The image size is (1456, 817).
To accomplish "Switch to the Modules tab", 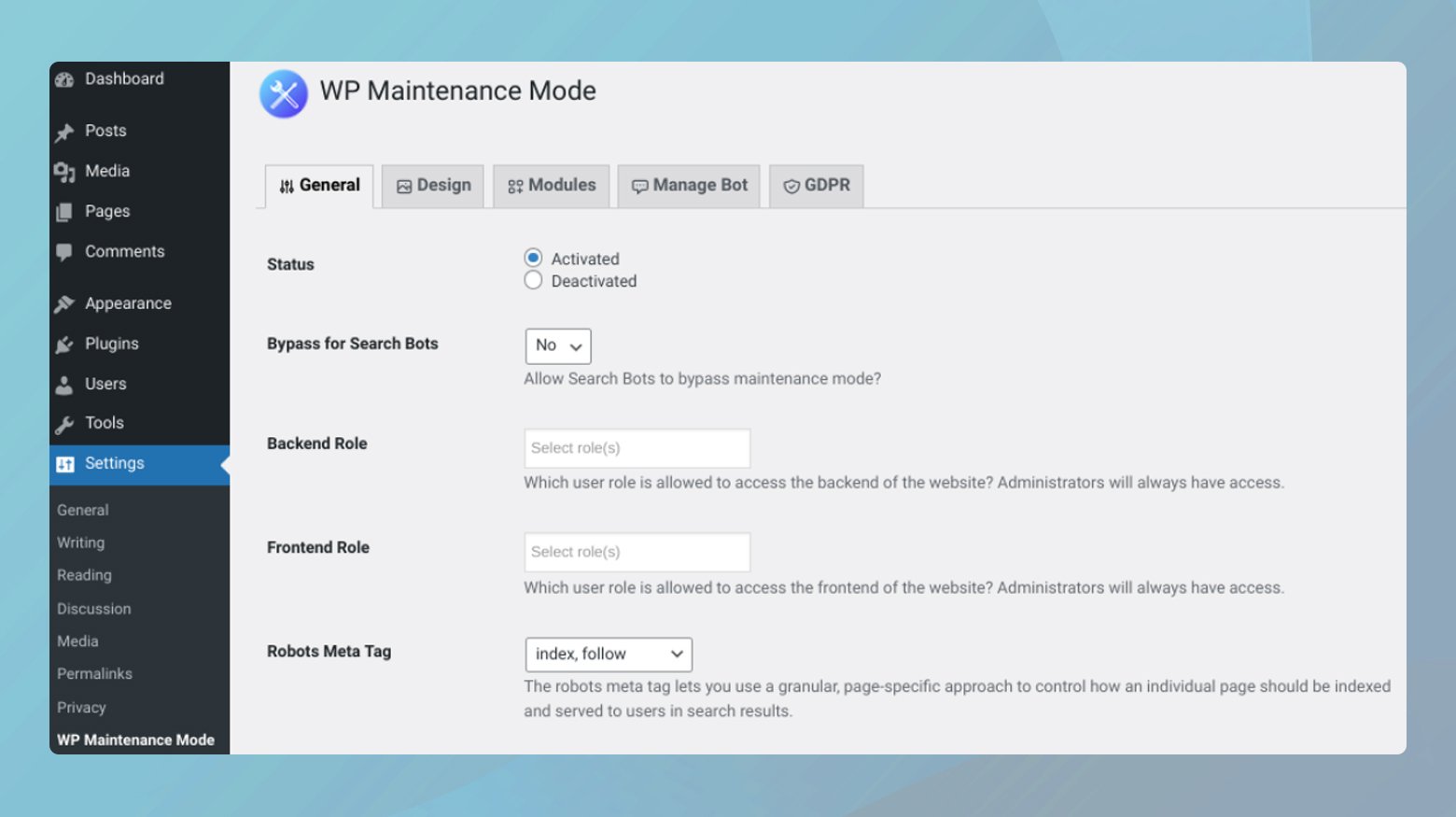I will click(x=552, y=186).
